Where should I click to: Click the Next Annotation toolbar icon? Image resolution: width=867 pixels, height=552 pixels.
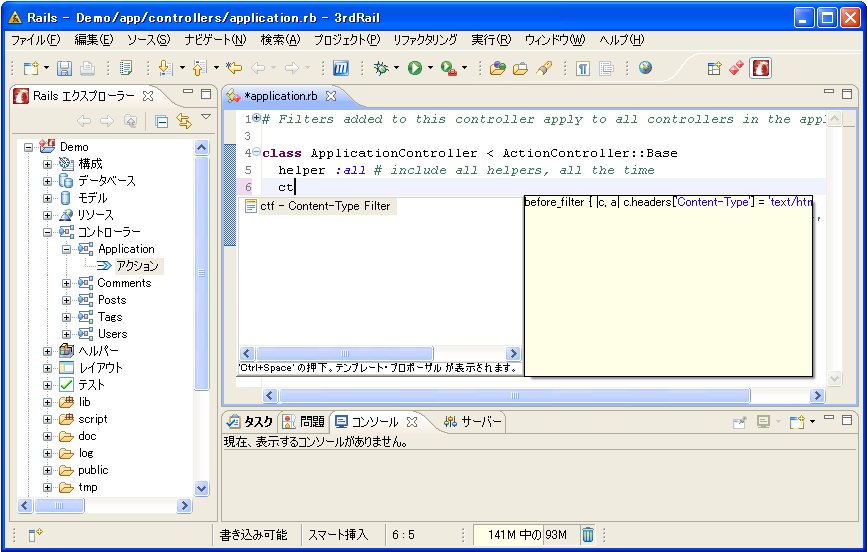click(165, 68)
